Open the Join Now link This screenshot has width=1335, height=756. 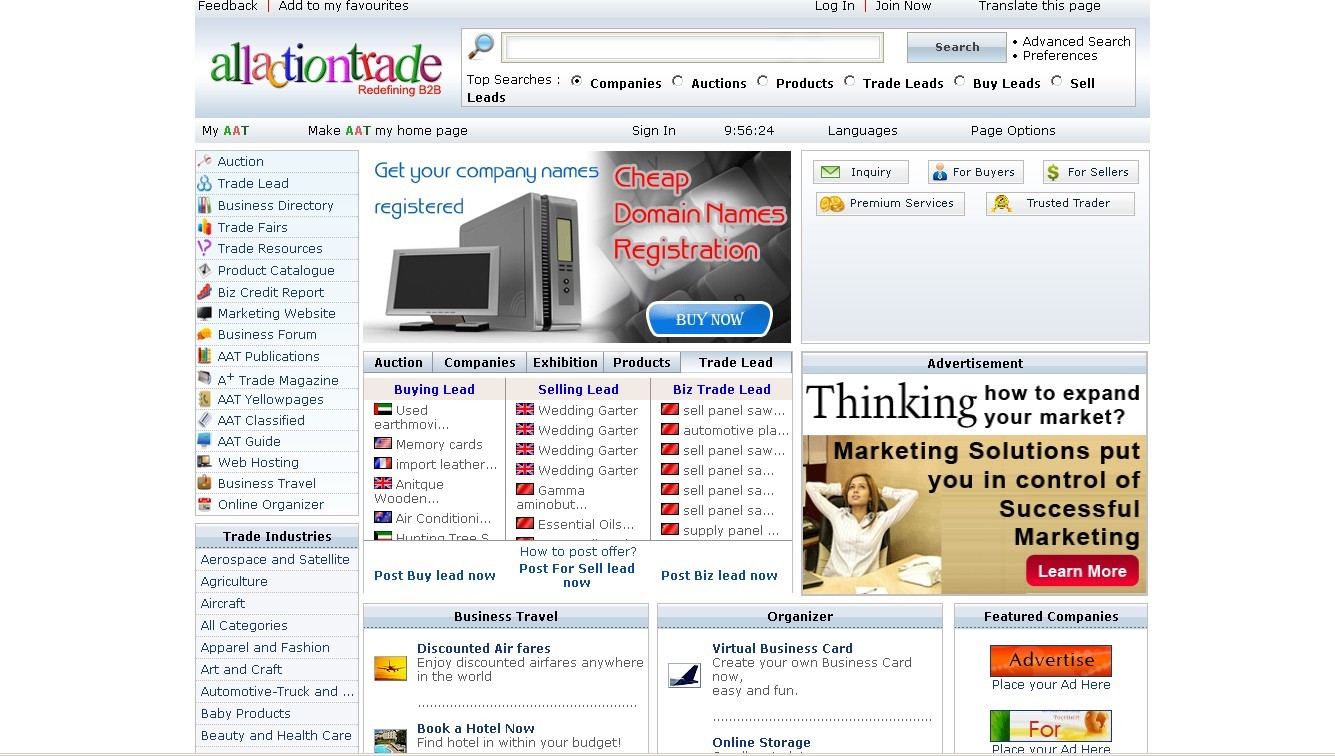[x=903, y=6]
